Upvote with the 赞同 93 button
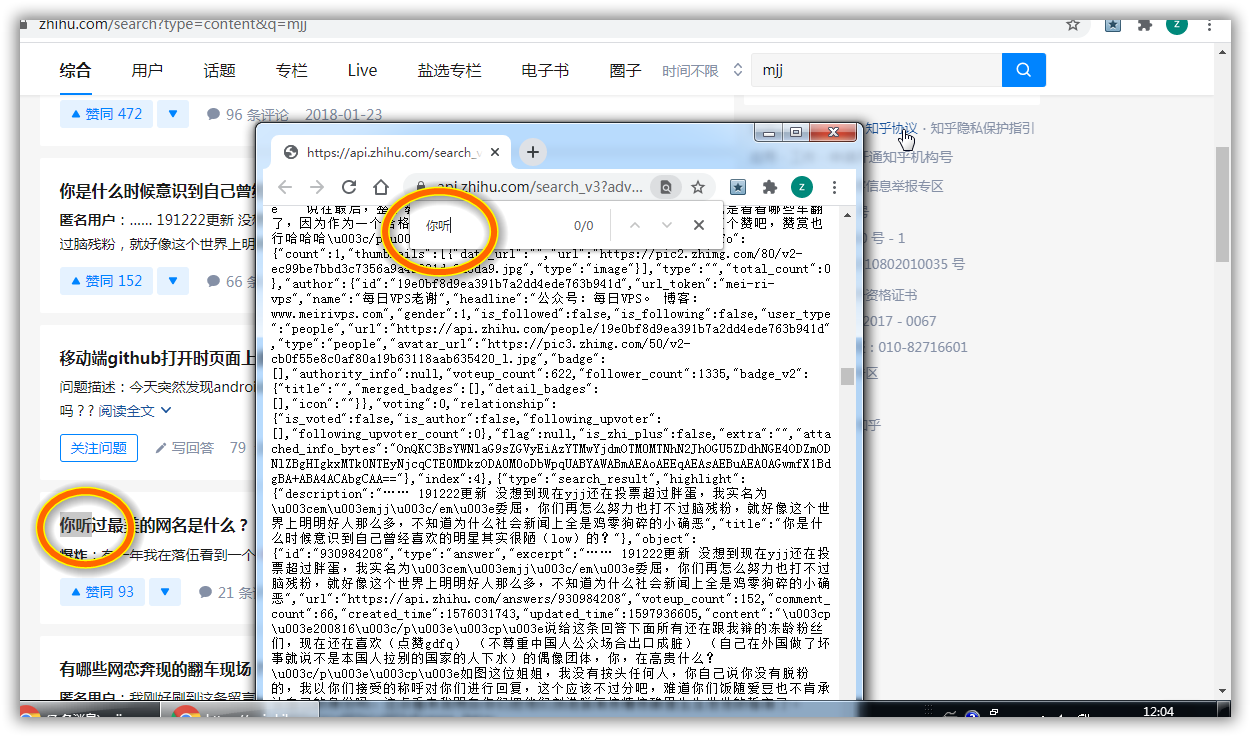The image size is (1251, 737). pos(101,592)
